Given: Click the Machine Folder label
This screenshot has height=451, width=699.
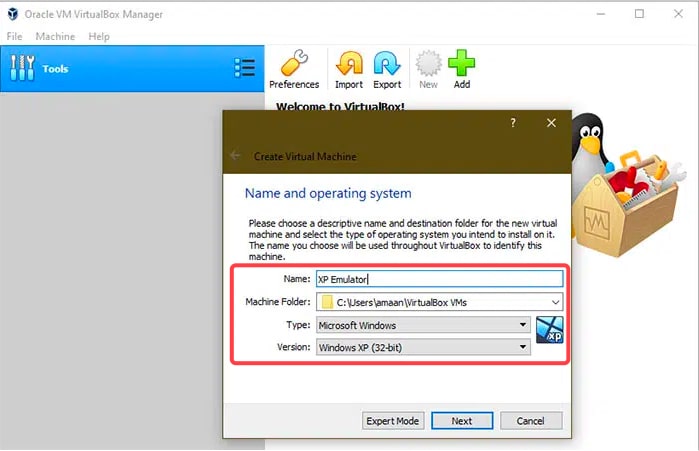Looking at the screenshot, I should pos(278,302).
